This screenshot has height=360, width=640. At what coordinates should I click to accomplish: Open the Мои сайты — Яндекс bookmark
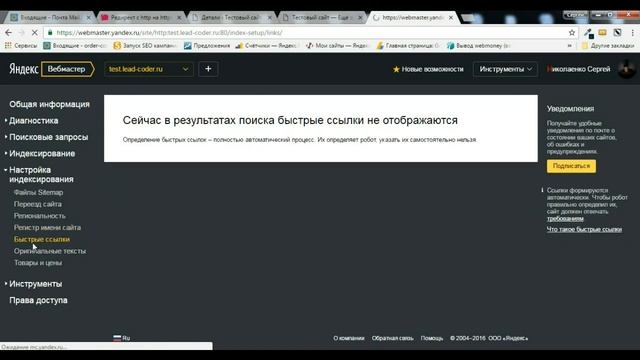(x=337, y=46)
